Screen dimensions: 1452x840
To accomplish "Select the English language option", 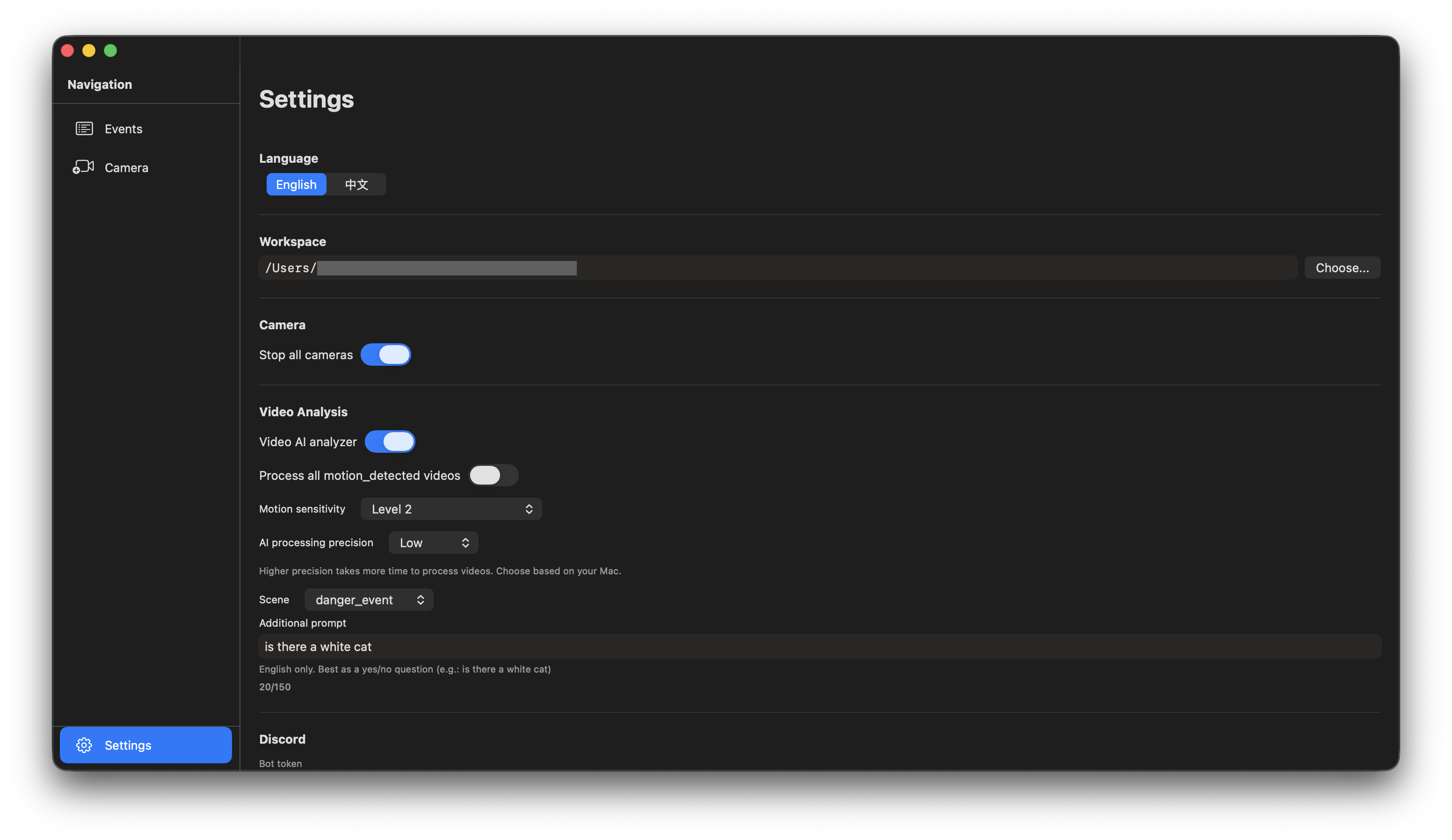I will click(296, 184).
